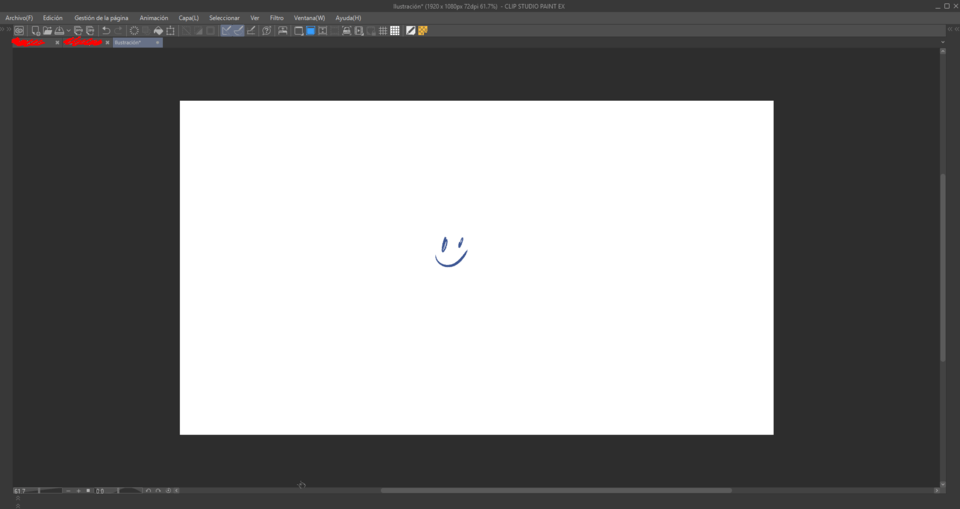
Task: Open the Animación menu
Action: [154, 18]
